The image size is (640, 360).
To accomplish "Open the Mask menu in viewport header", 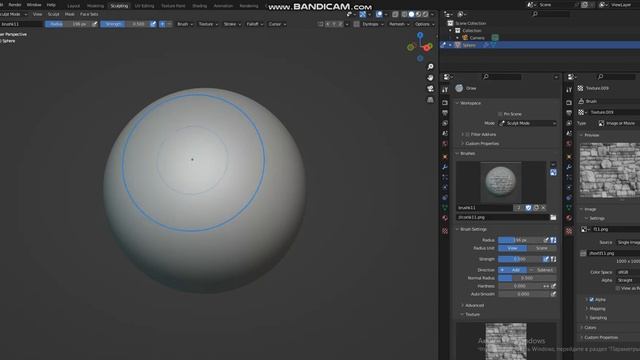I will click(x=70, y=14).
